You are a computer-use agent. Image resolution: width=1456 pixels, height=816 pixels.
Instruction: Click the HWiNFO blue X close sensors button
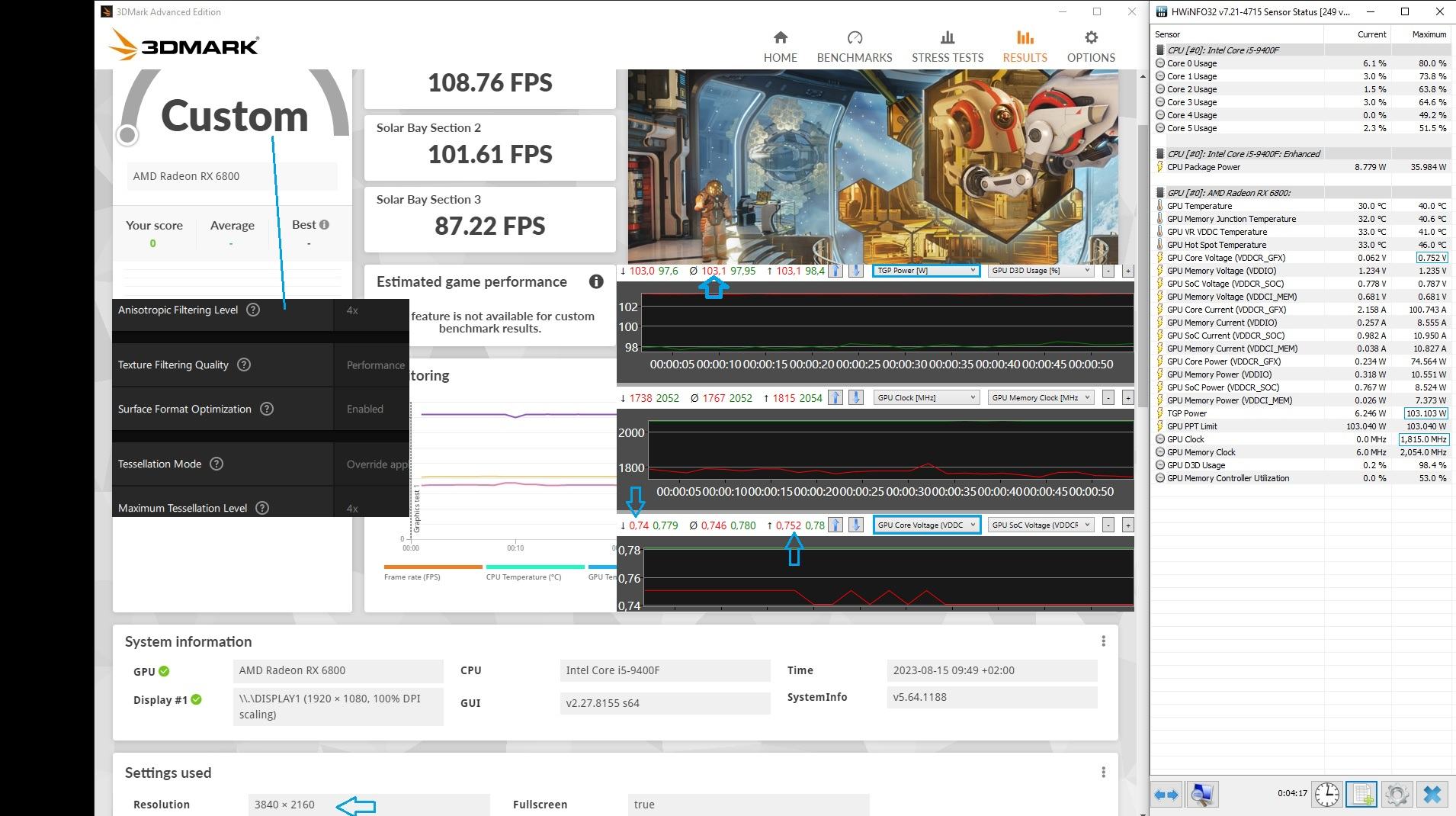tap(1432, 795)
